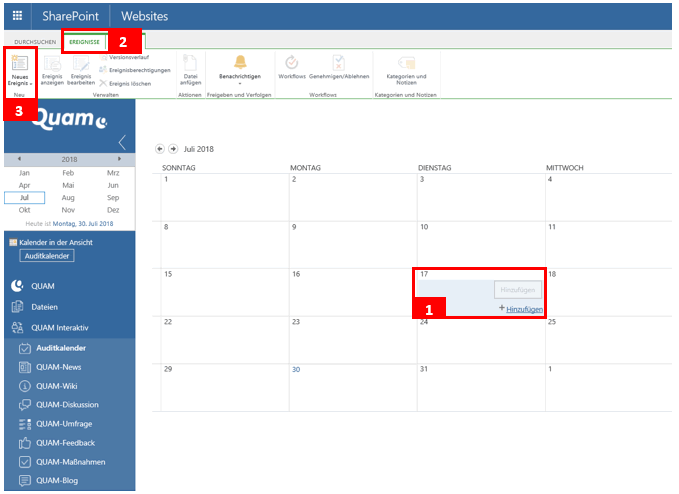Select Nov in the month picker
The height and width of the screenshot is (494, 679).
(x=68, y=210)
